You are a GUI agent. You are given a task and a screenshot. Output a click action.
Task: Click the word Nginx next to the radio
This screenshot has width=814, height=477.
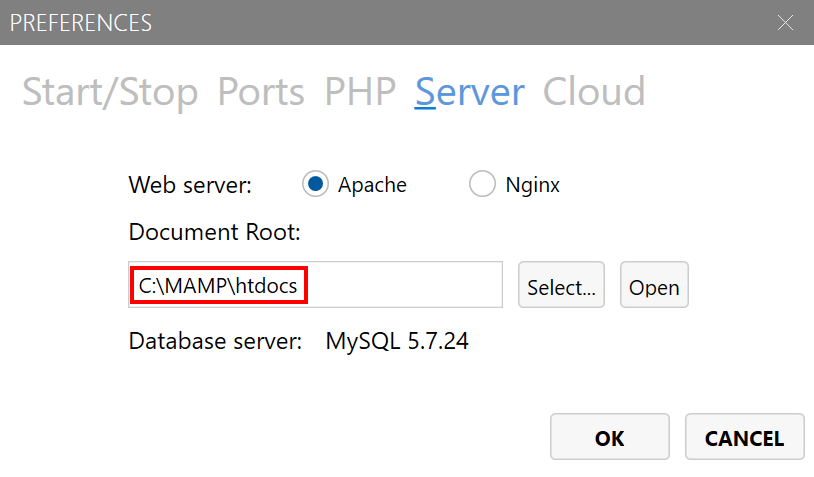pos(532,185)
